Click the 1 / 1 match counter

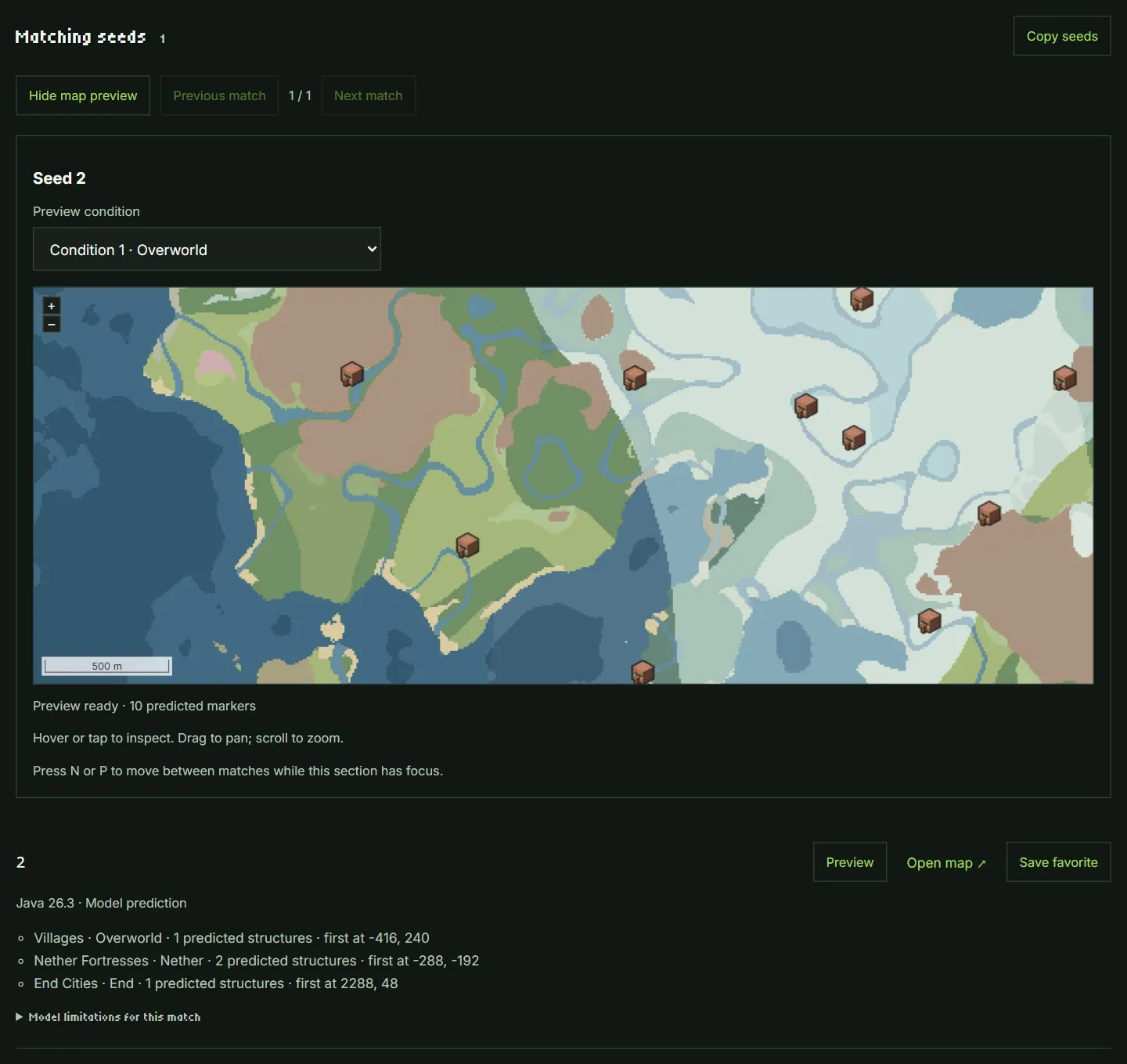click(x=300, y=95)
